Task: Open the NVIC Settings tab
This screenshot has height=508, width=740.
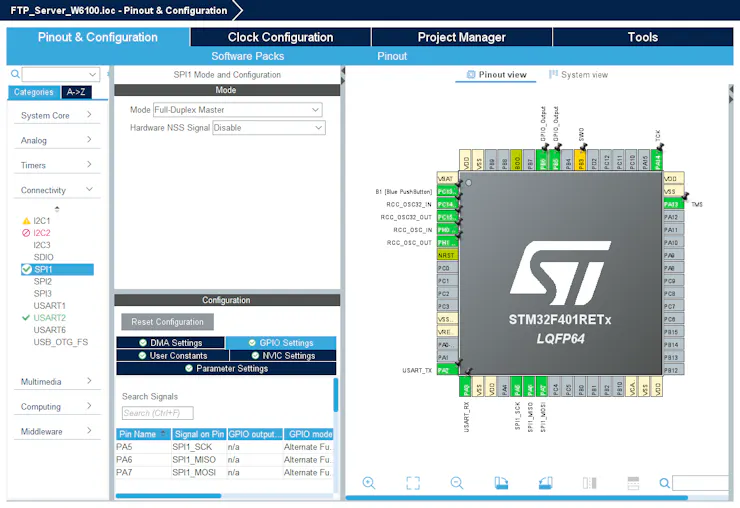Action: [283, 356]
